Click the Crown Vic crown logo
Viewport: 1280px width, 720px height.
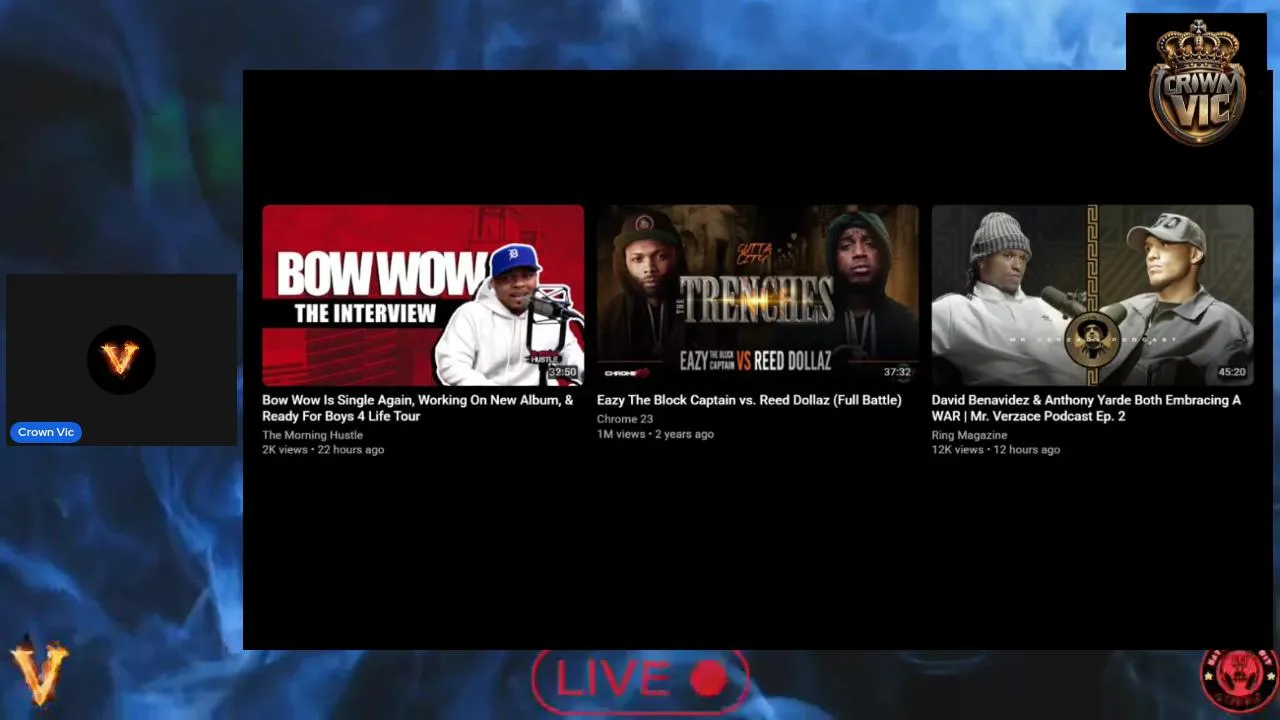pyautogui.click(x=1197, y=82)
